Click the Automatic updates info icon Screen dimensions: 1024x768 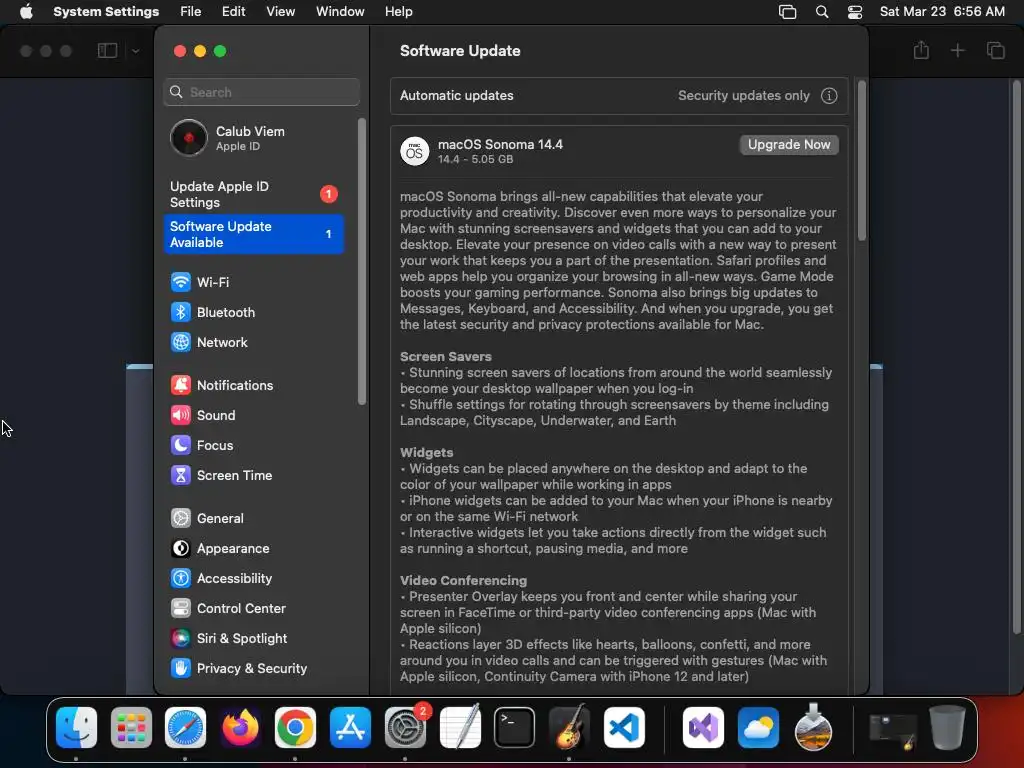click(829, 96)
